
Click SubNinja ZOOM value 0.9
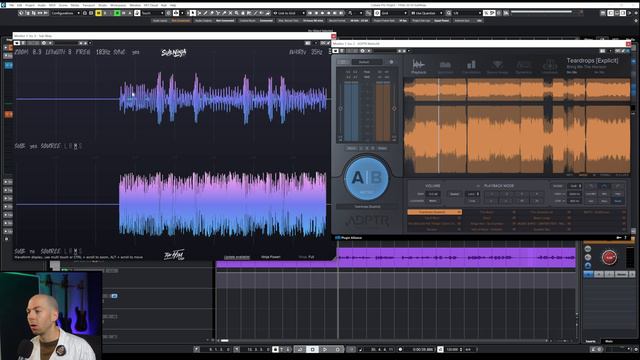pyautogui.click(x=37, y=52)
